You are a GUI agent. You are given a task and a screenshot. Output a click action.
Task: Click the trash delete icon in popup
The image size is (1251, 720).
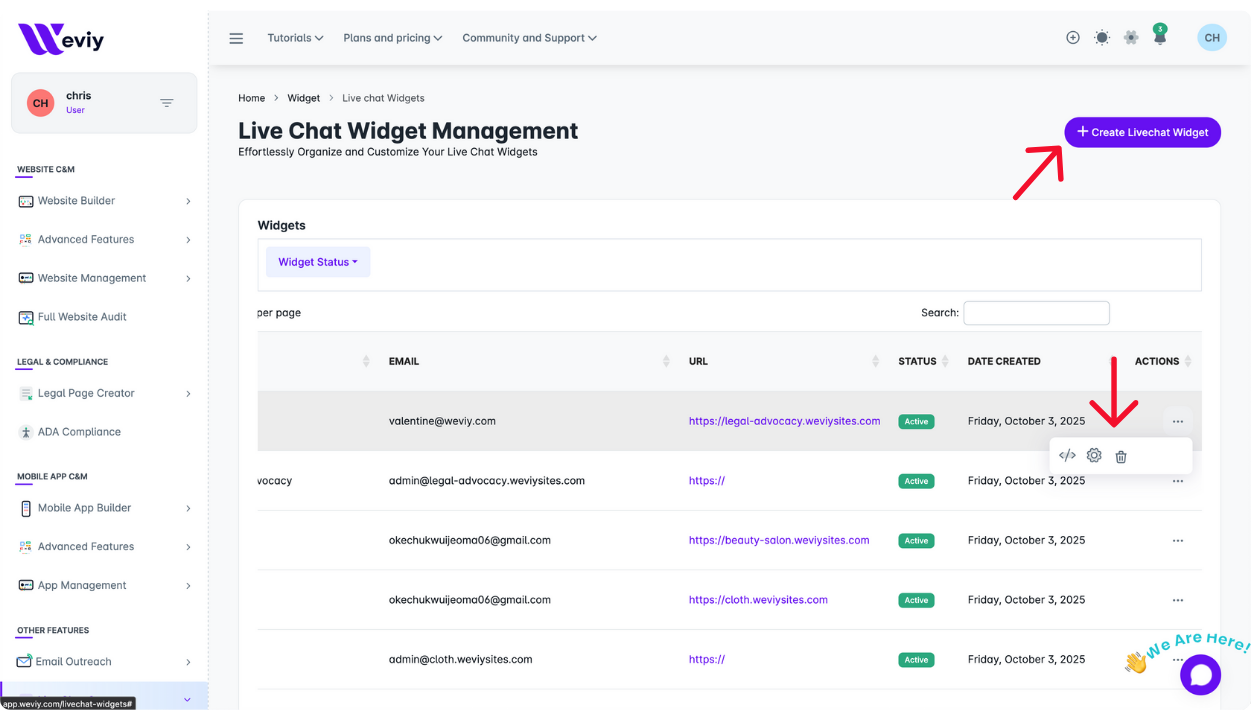pos(1121,457)
